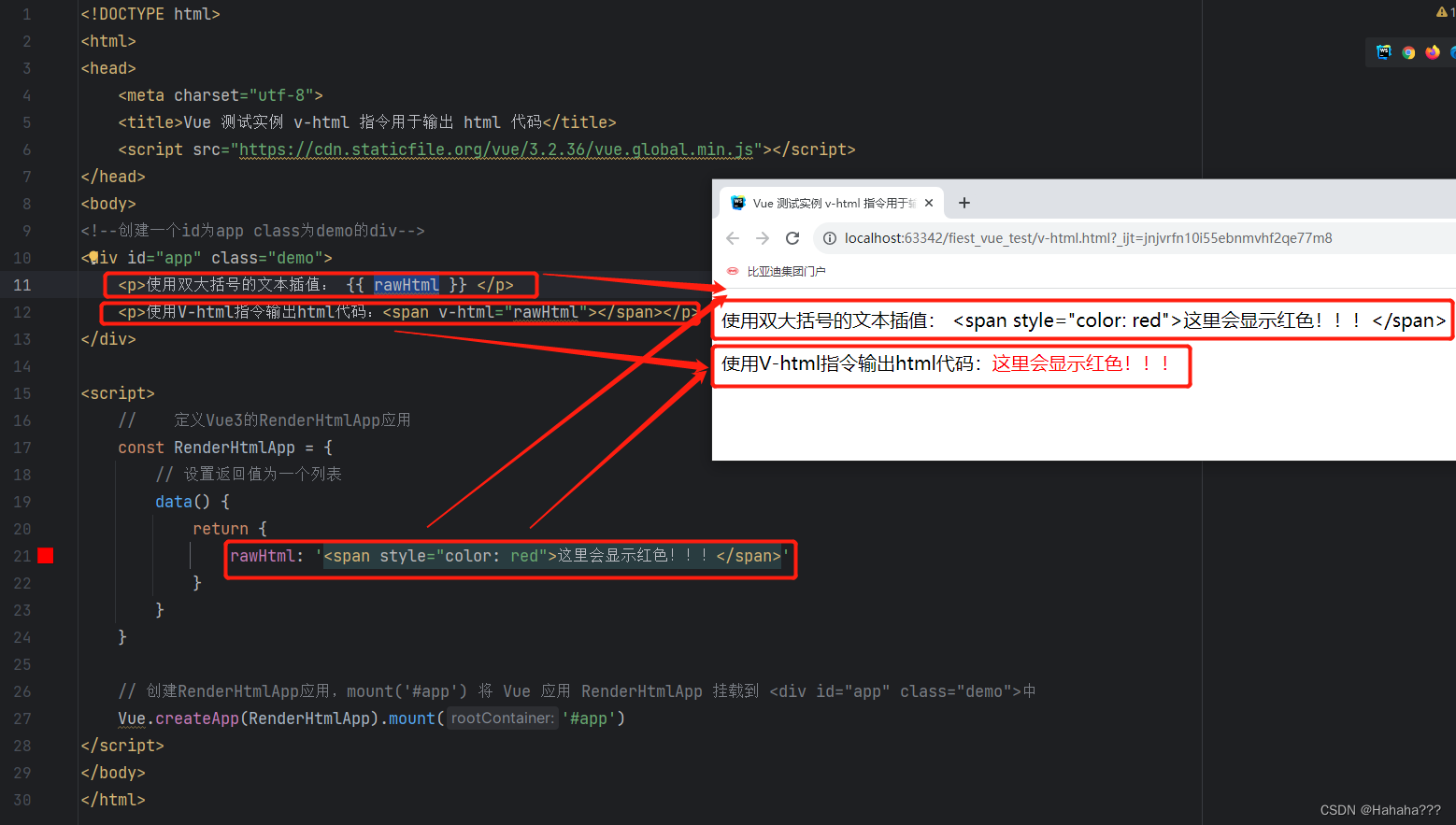The height and width of the screenshot is (825, 1456).
Task: Close the Vue v-html browser tab
Action: [x=929, y=203]
